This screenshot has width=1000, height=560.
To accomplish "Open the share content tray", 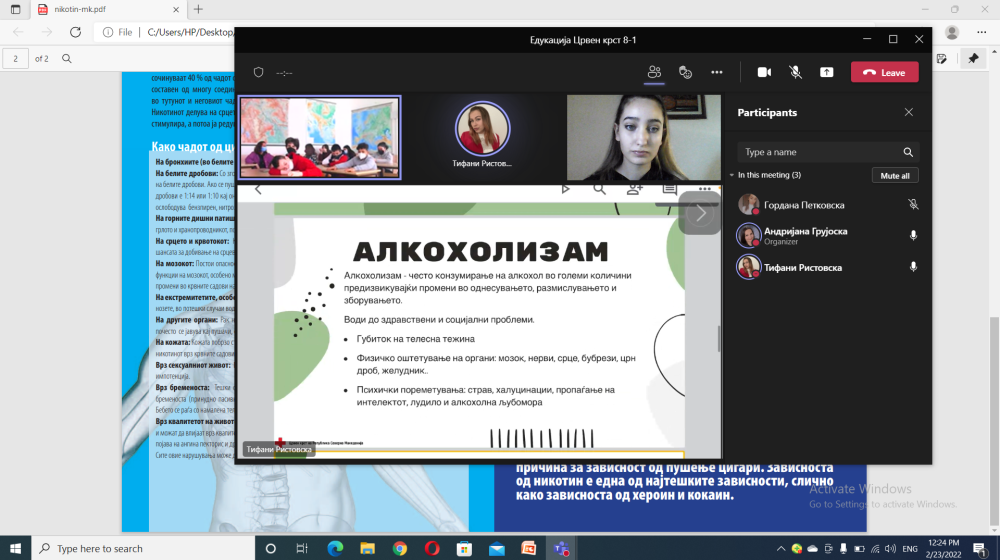I will tap(826, 72).
